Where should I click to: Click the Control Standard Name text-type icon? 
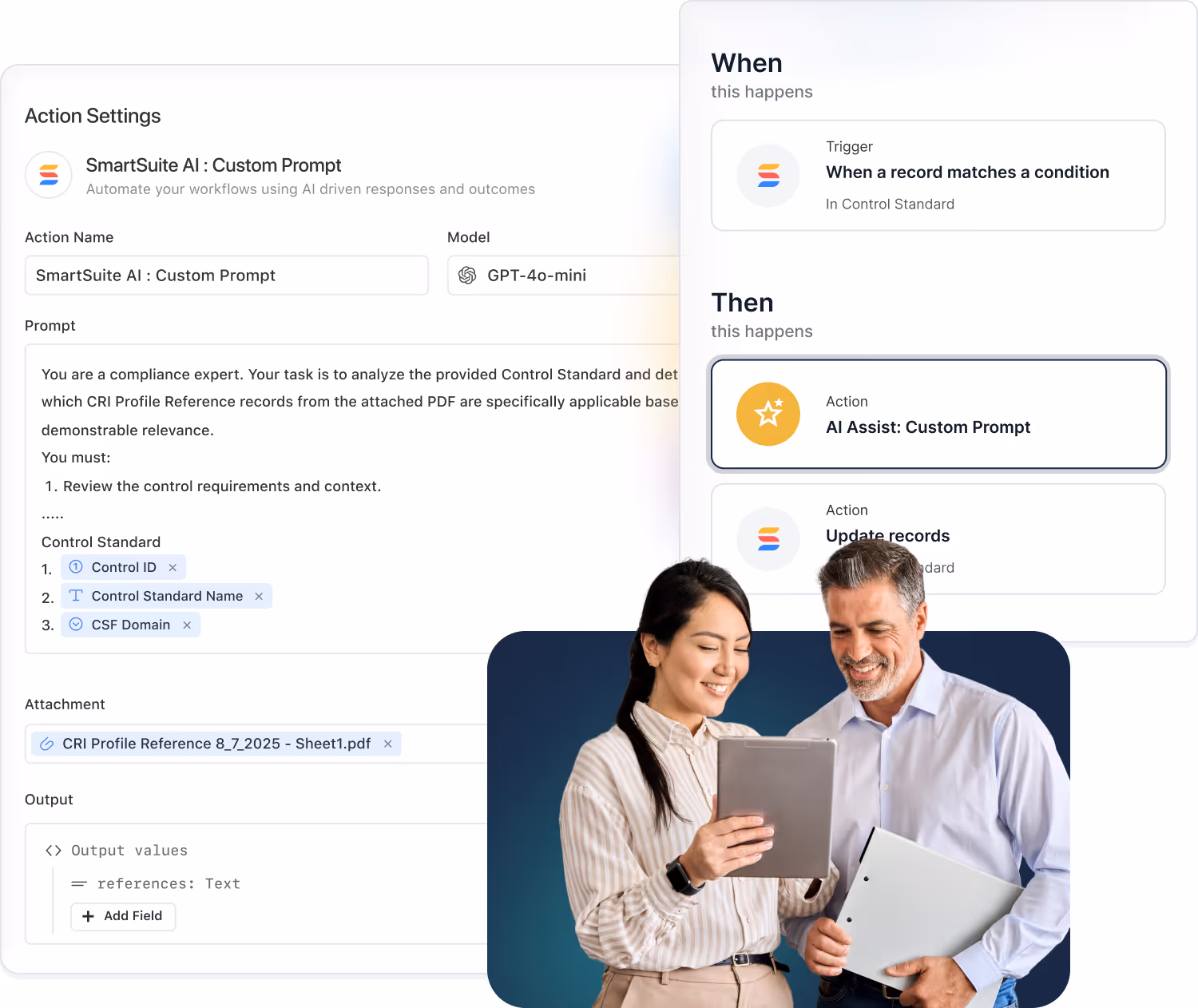coord(76,596)
